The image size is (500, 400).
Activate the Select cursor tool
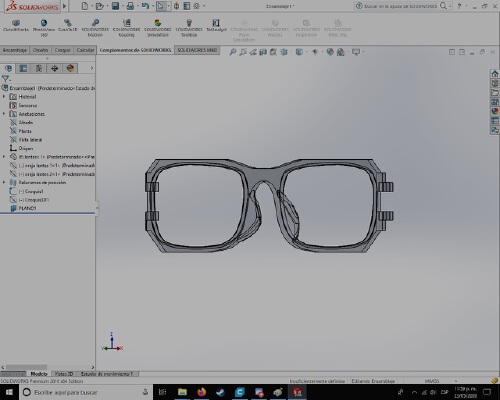(x=161, y=6)
